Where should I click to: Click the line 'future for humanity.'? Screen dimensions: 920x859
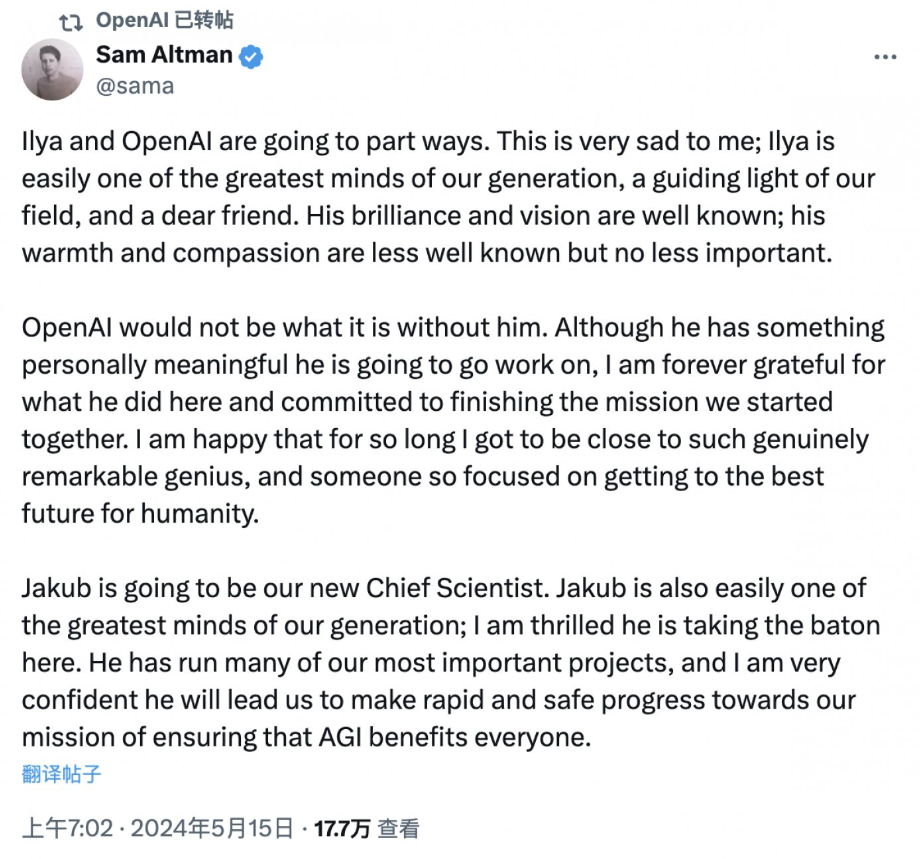click(141, 513)
